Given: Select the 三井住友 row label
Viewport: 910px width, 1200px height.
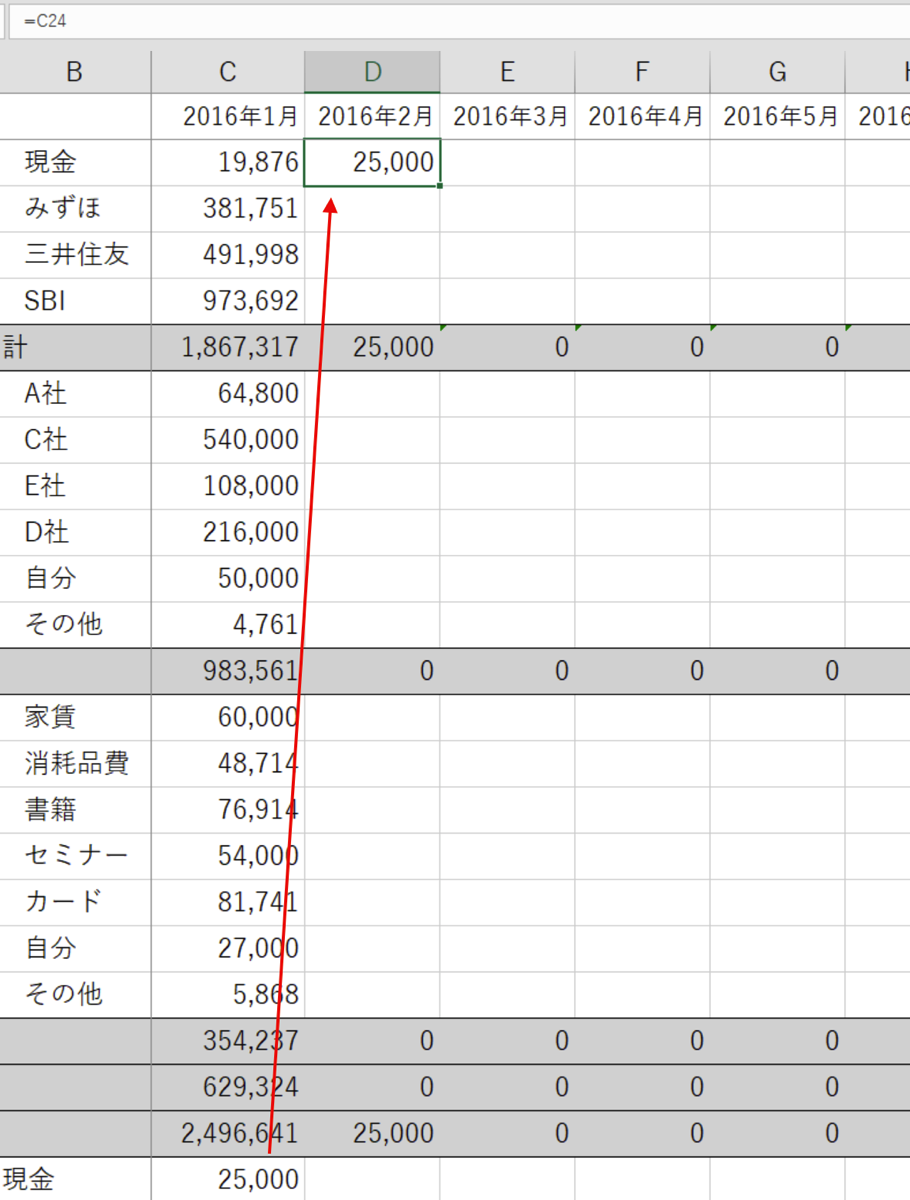Looking at the screenshot, I should point(75,254).
